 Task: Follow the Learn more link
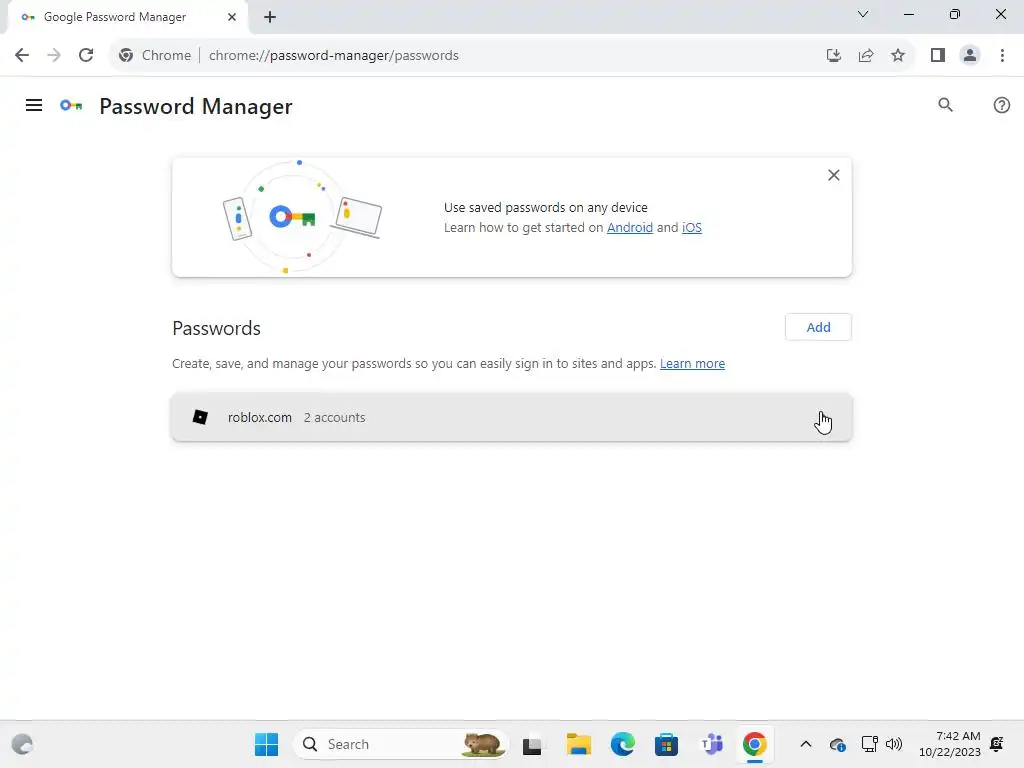pos(692,363)
